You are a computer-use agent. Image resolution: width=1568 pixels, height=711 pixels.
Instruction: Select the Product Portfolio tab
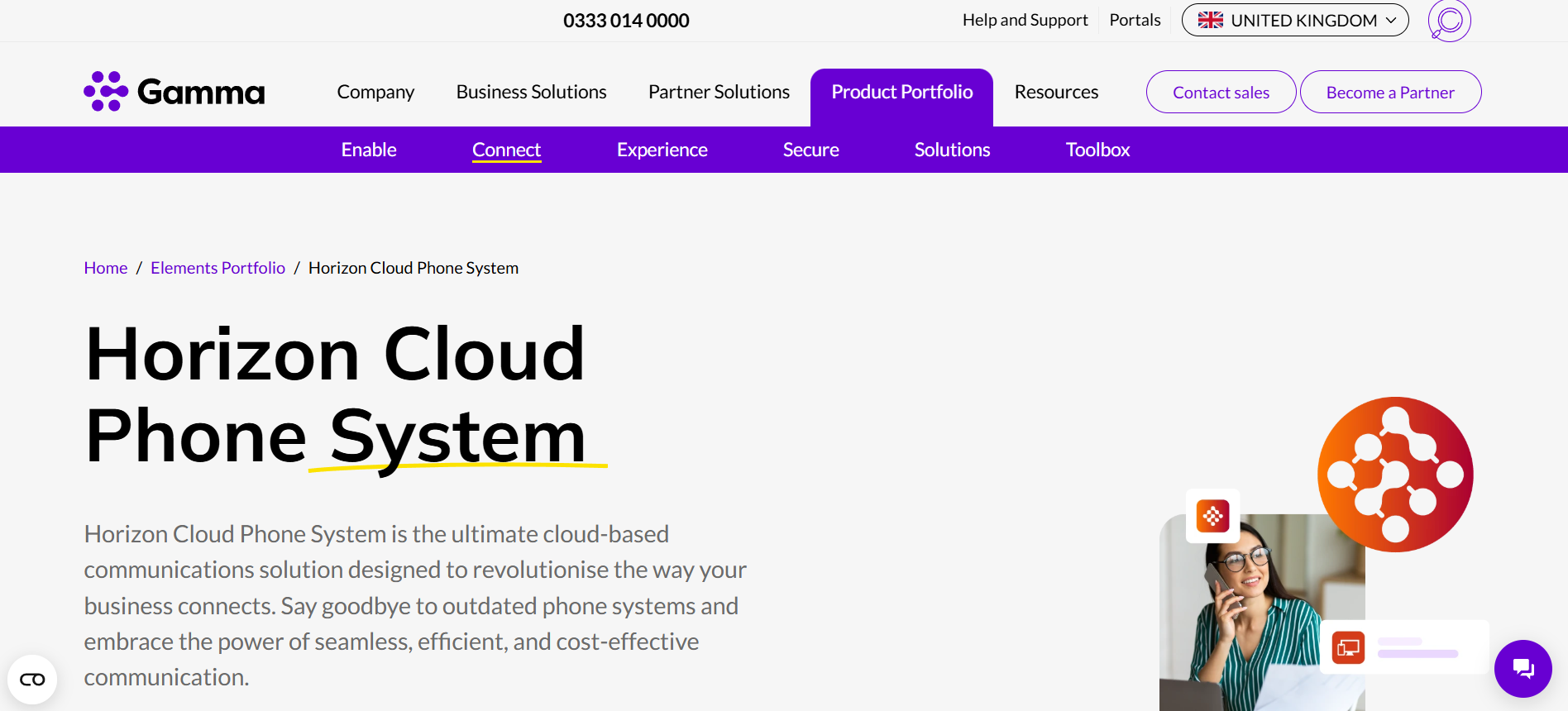click(901, 97)
